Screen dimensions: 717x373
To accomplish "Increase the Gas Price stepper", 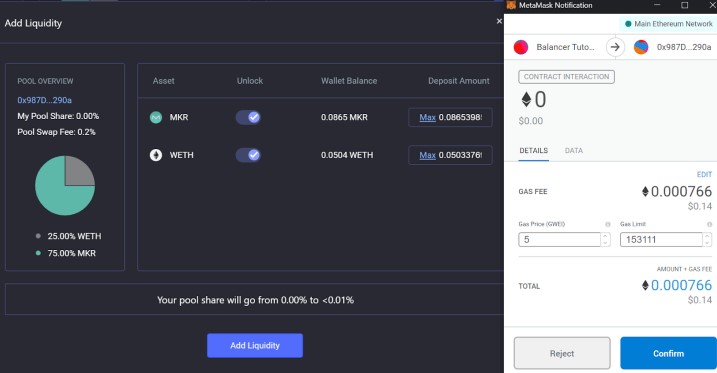I will click(x=605, y=236).
